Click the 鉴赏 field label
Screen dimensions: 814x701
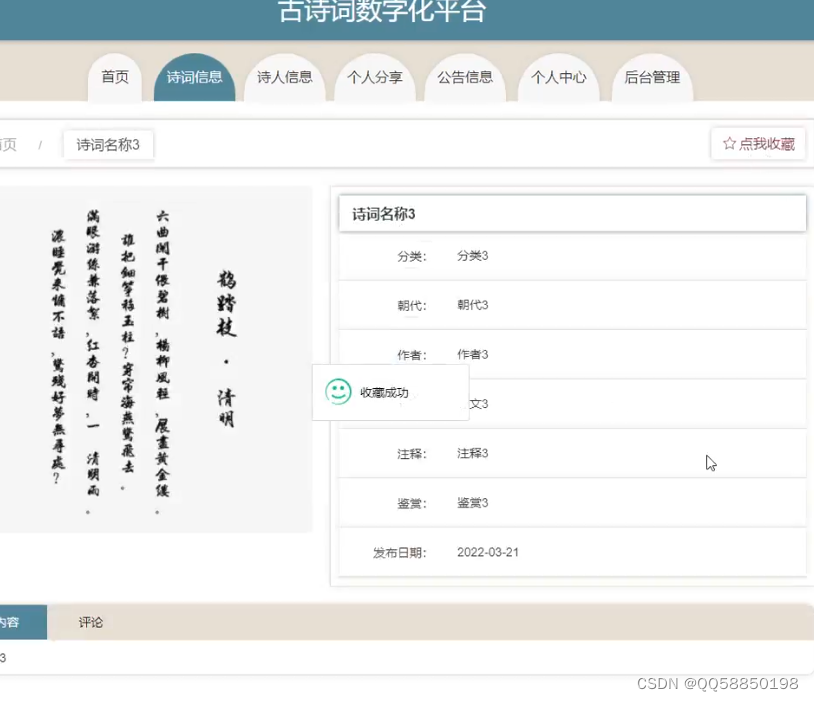point(412,503)
